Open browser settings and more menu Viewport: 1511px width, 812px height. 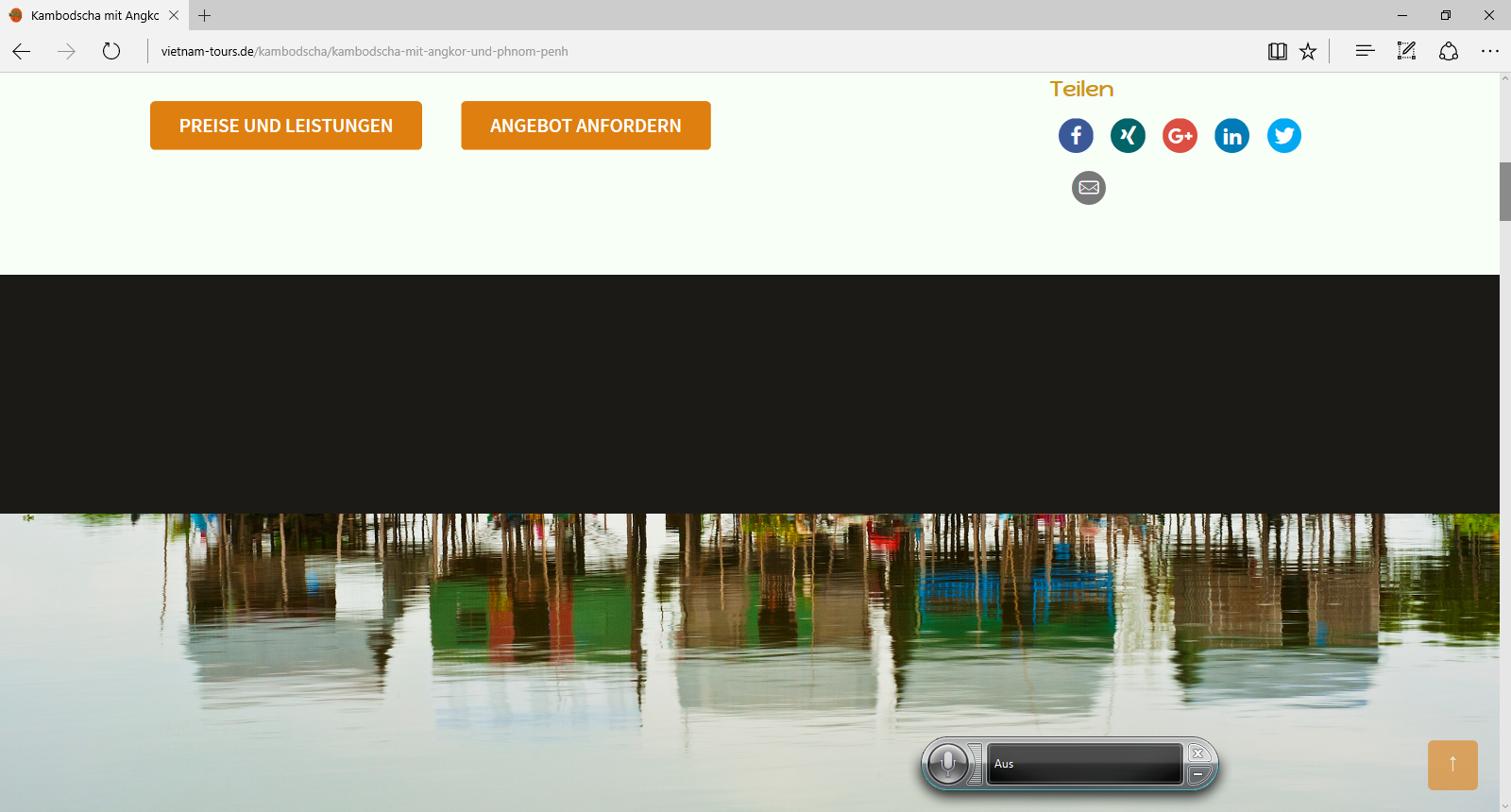click(1489, 52)
